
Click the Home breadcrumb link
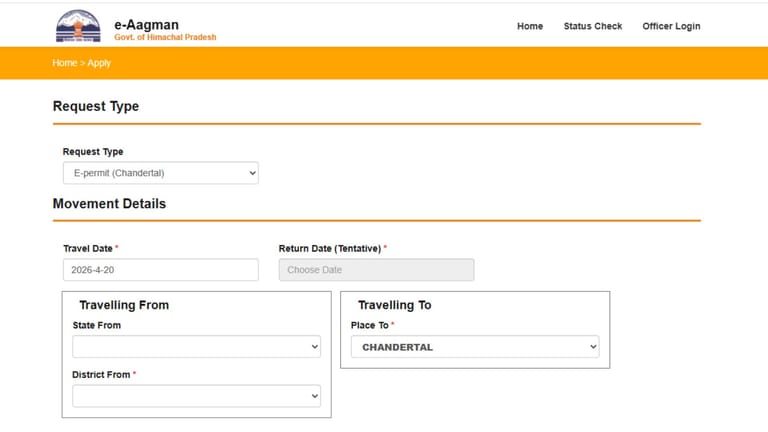[x=64, y=63]
